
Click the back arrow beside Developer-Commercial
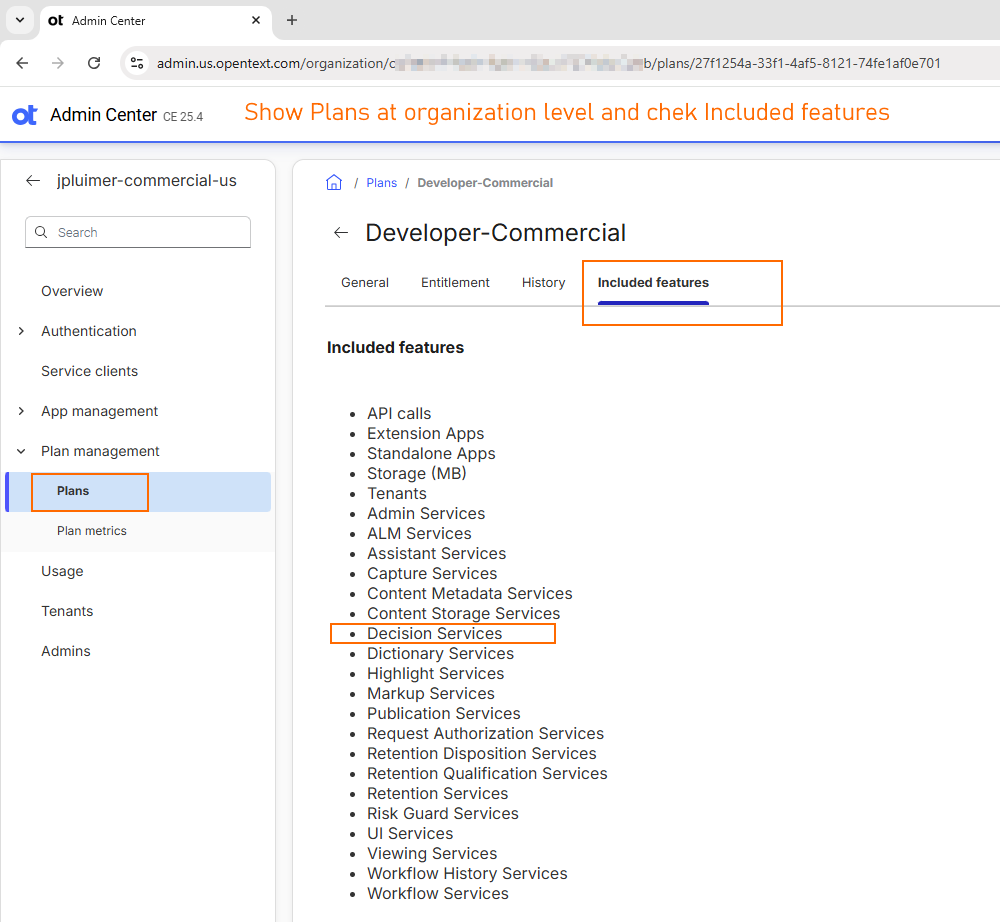(x=341, y=233)
